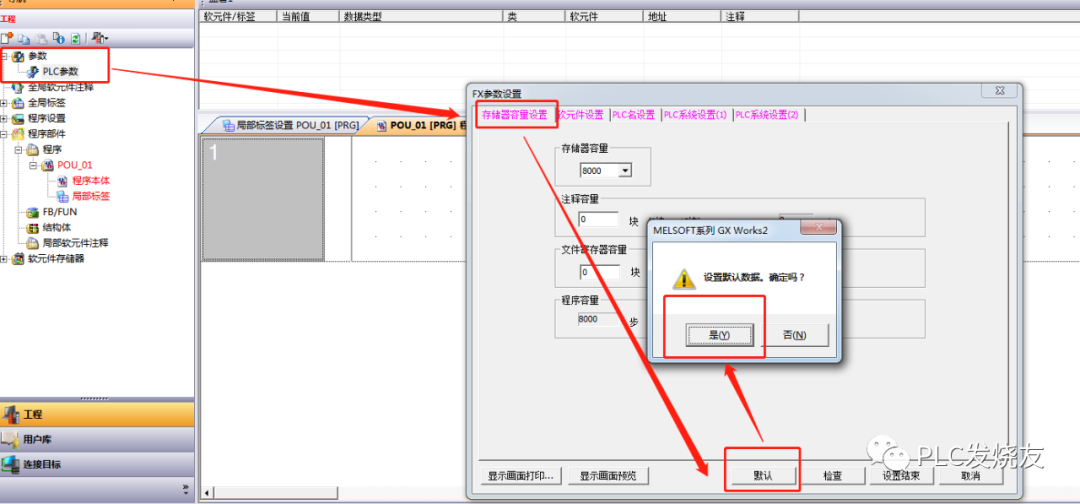
Task: Click the horizontal scrollbar's left arrow
Action: 207,493
